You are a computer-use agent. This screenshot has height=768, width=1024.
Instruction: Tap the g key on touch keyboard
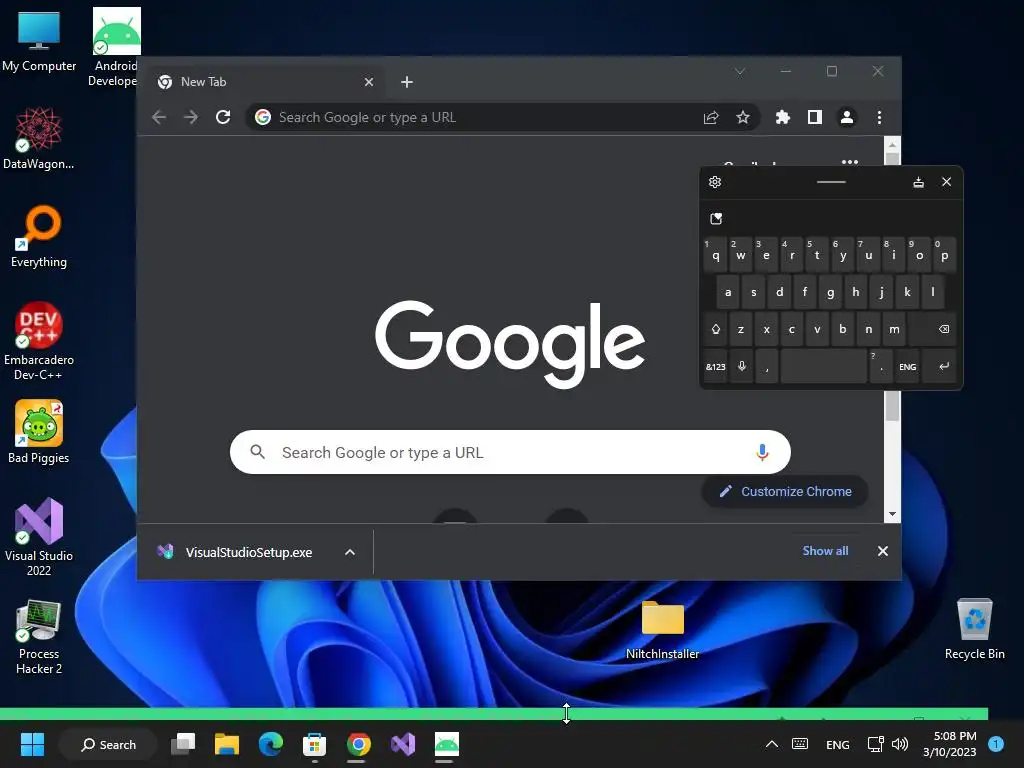(x=830, y=292)
